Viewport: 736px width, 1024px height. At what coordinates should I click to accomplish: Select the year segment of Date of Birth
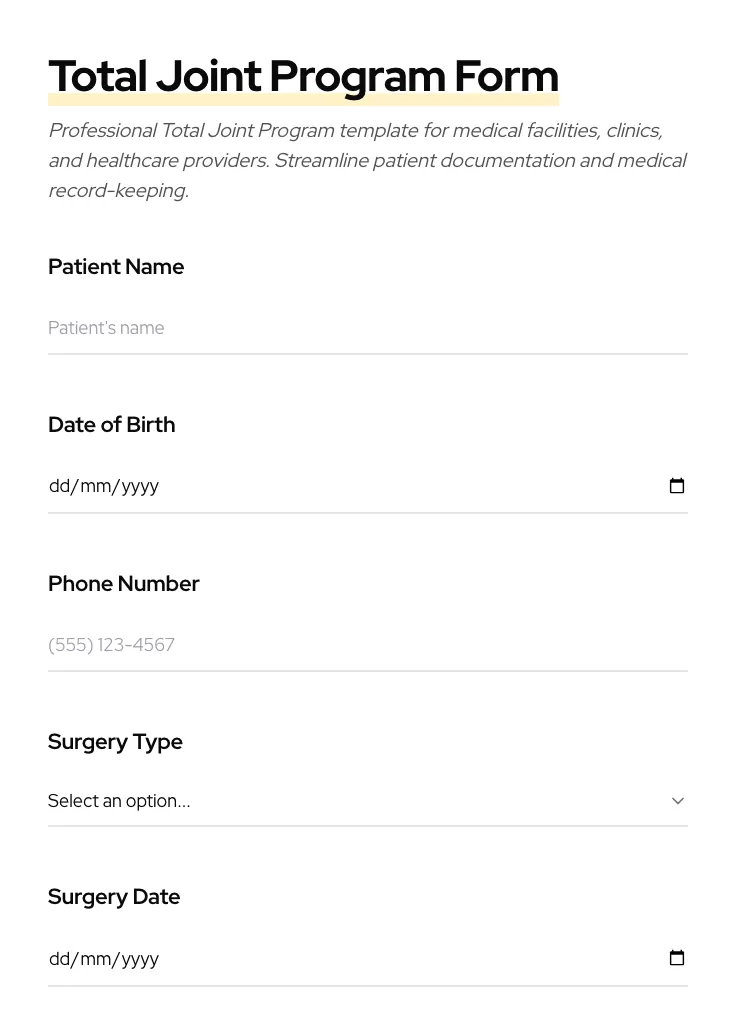[140, 486]
